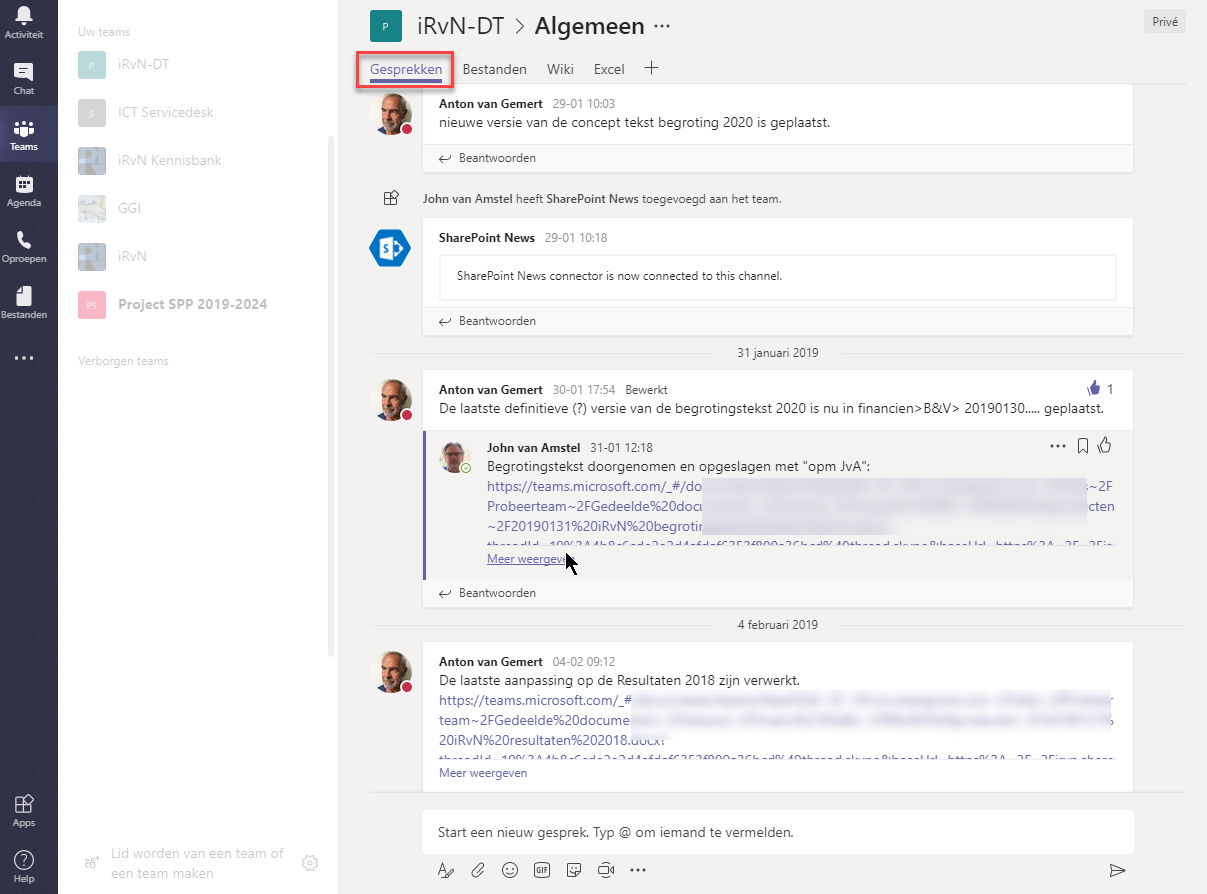This screenshot has height=894, width=1207.
Task: Click Beantwoorden under SharePoint News message
Action: [x=497, y=321]
